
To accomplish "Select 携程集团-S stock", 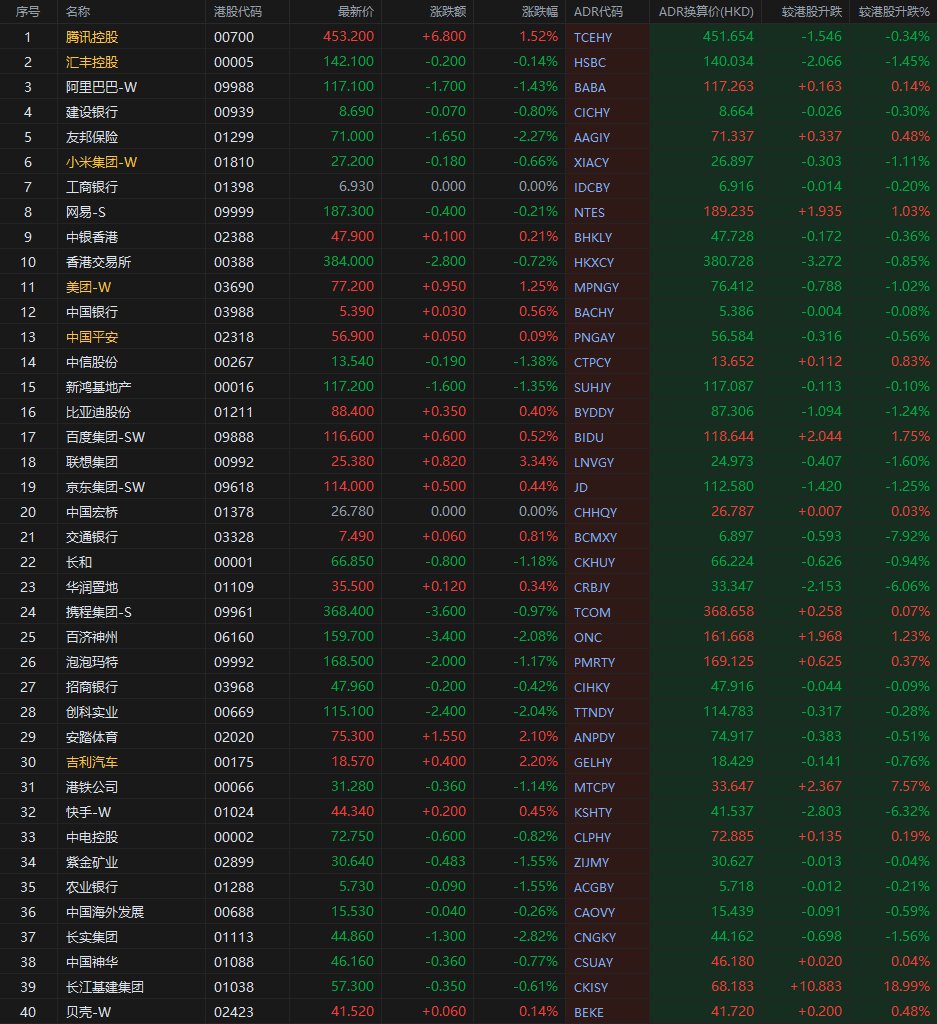I will pos(99,612).
